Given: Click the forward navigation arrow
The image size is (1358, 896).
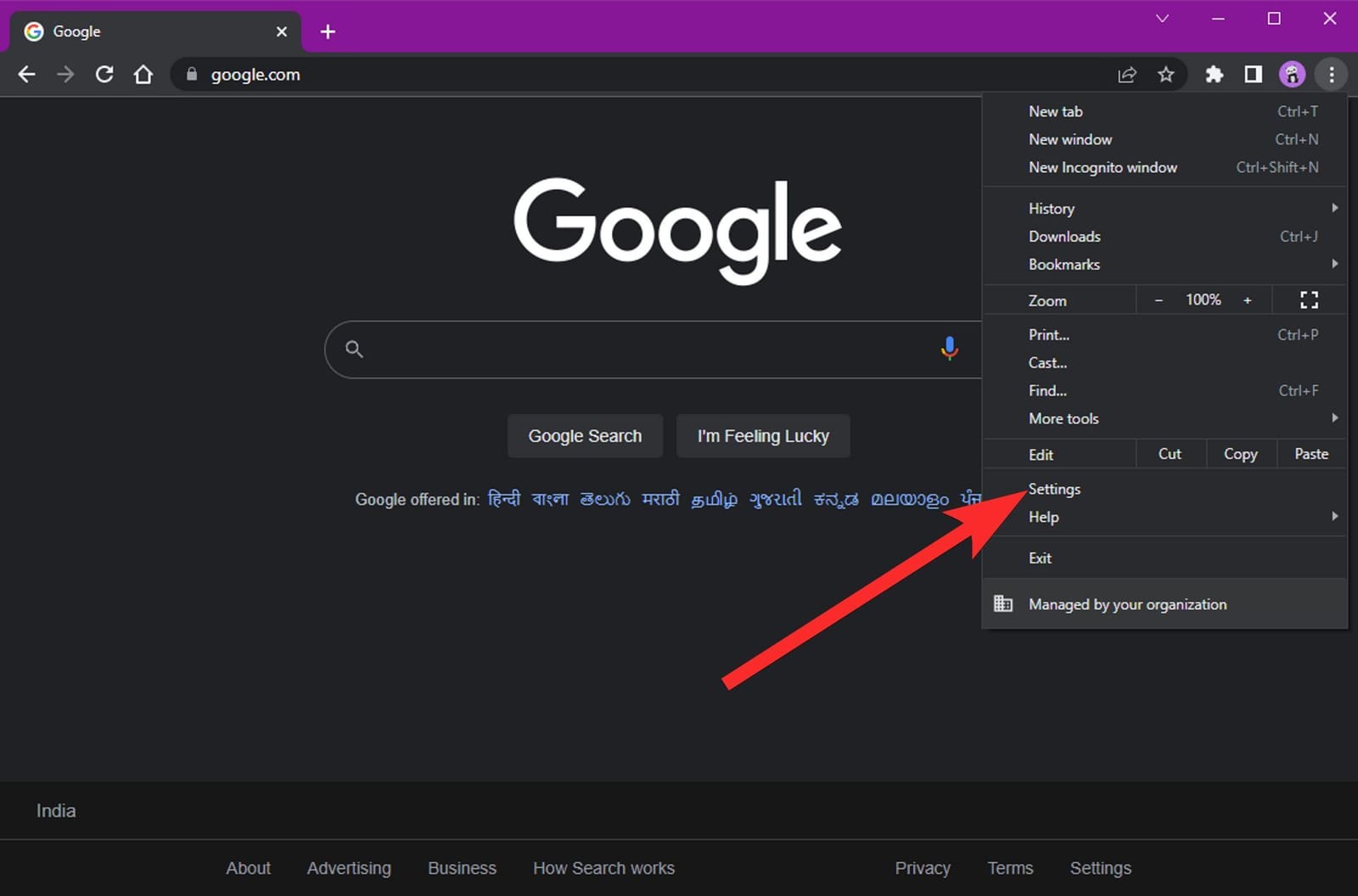Looking at the screenshot, I should tap(65, 75).
